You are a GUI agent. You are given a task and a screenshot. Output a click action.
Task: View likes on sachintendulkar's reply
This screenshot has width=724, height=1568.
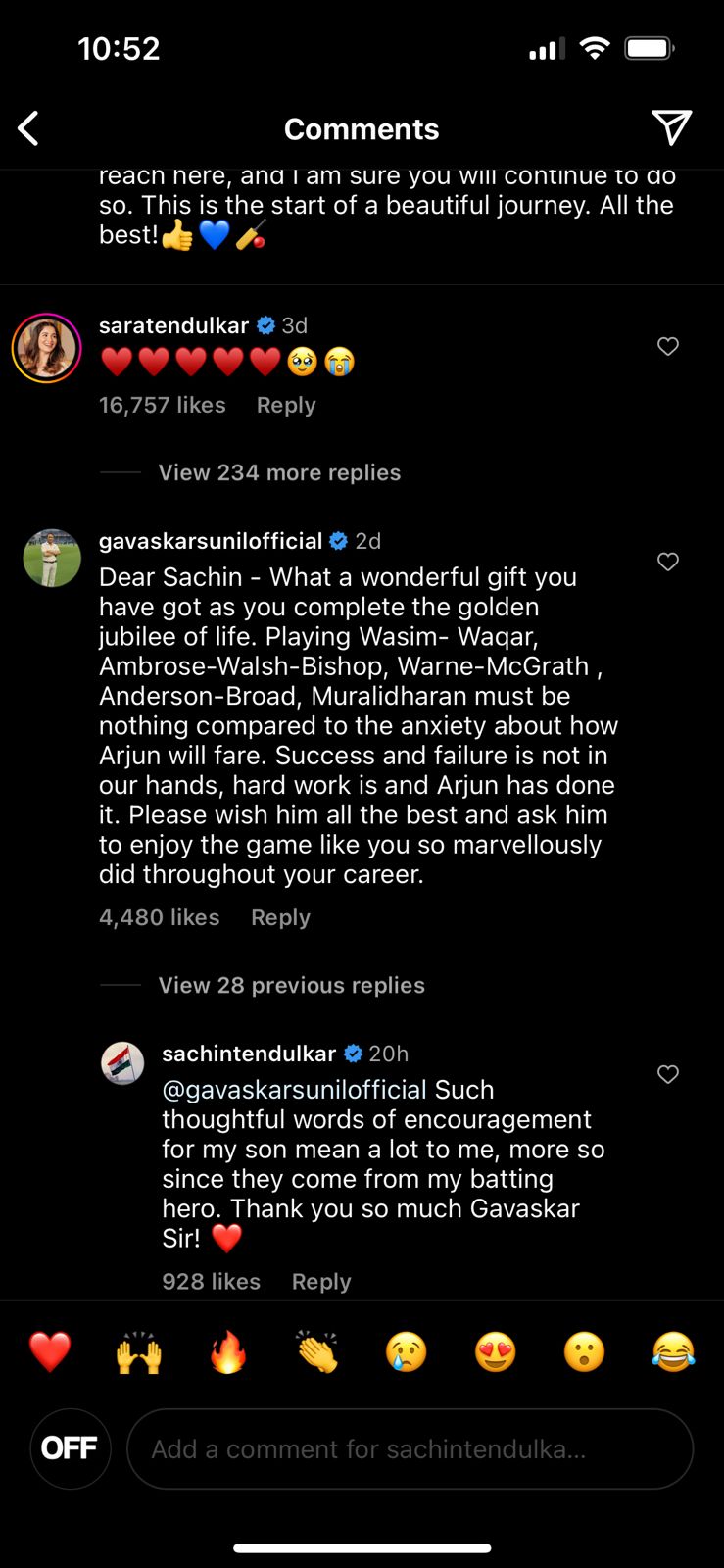click(x=211, y=1281)
